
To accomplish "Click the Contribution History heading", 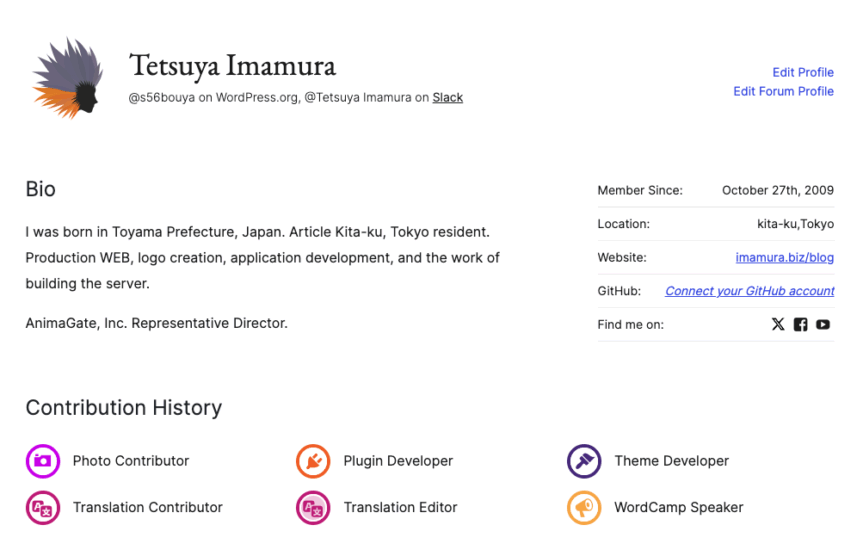I will [x=123, y=408].
